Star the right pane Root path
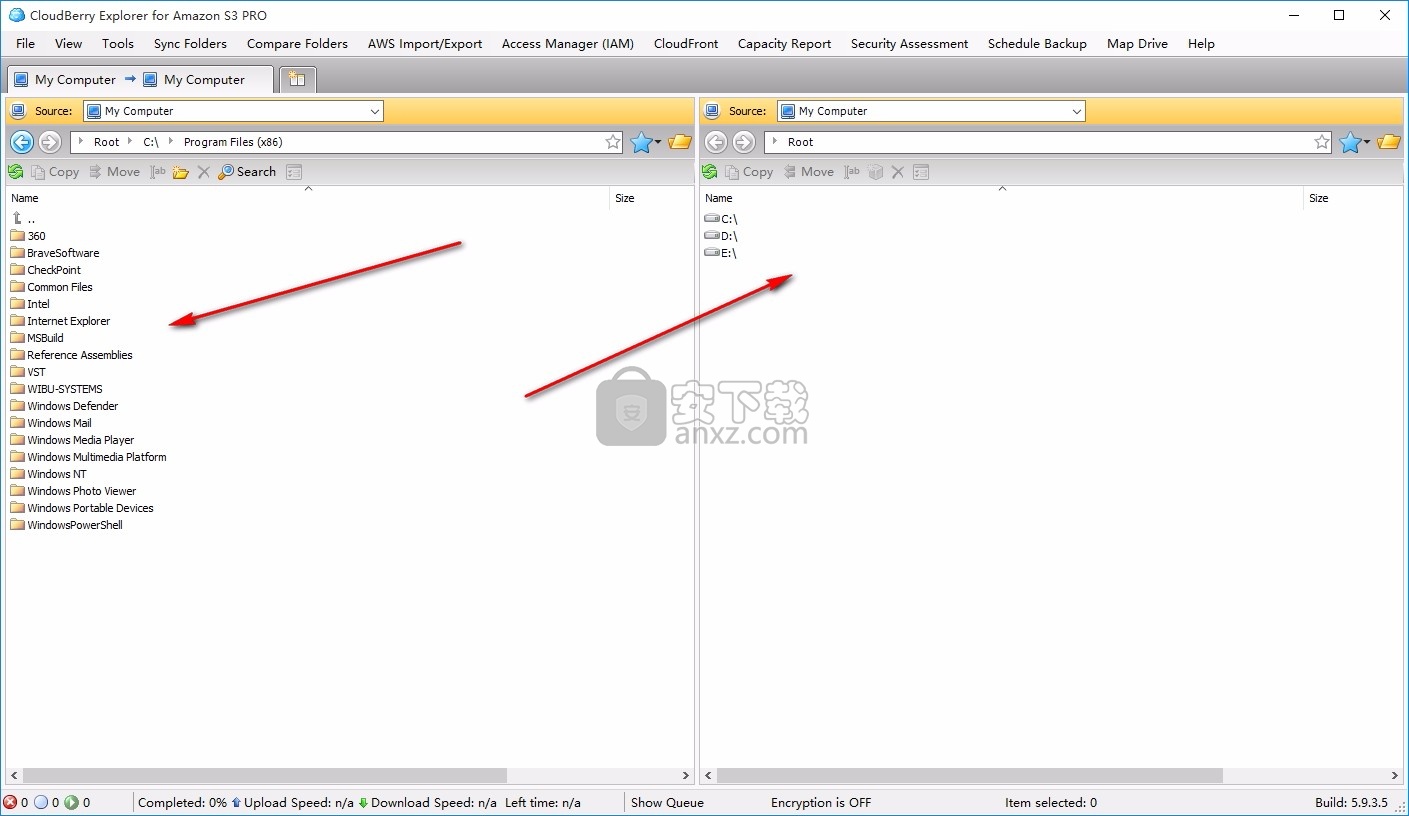Viewport: 1409px width, 816px height. click(x=1322, y=142)
